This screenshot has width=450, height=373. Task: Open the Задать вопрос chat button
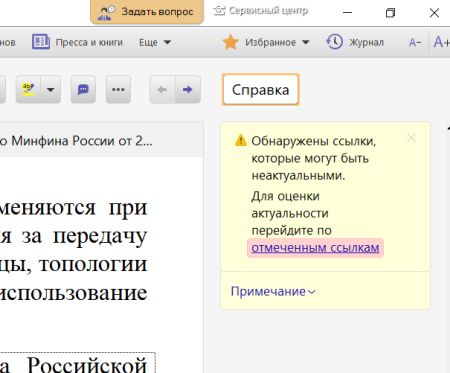147,12
